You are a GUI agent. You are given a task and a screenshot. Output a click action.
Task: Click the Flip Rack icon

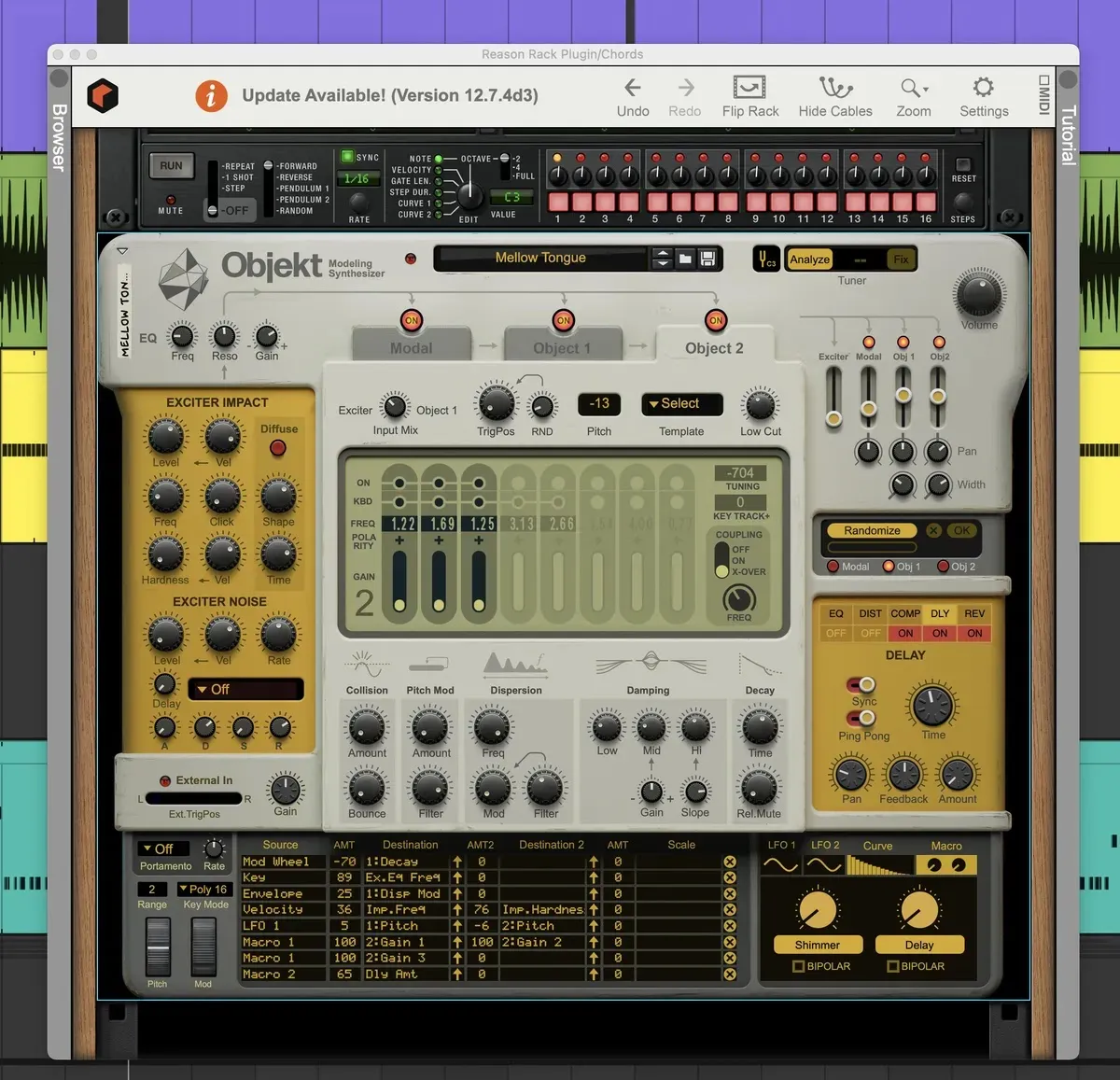[749, 88]
